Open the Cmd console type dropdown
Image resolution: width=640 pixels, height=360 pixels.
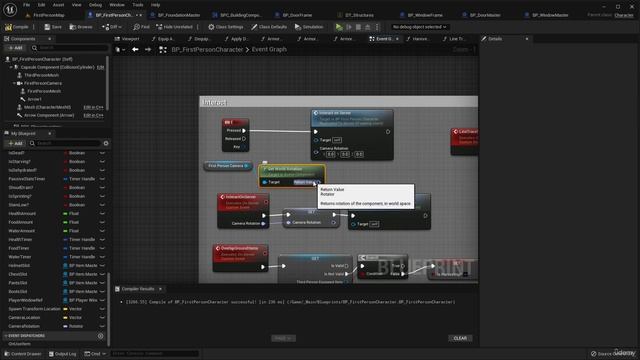click(x=95, y=354)
